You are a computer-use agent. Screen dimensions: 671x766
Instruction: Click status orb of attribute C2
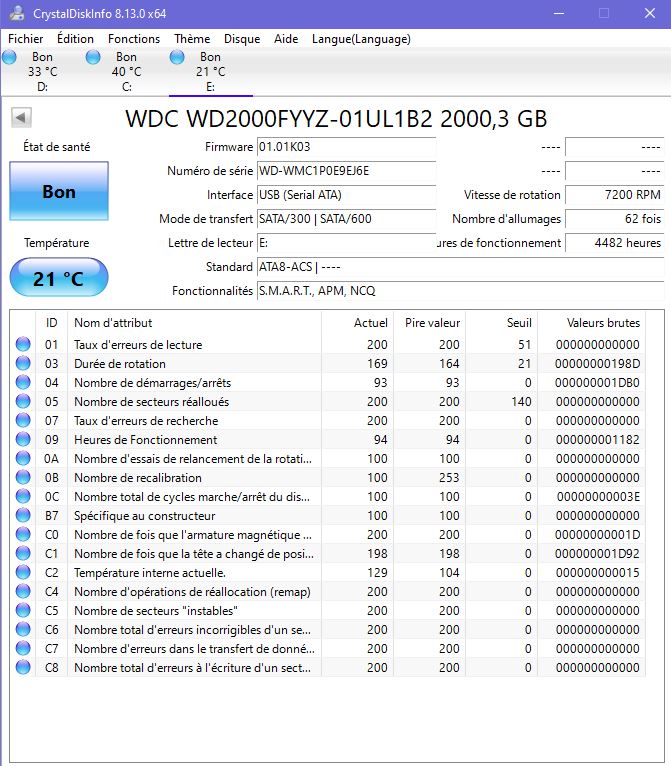click(23, 573)
